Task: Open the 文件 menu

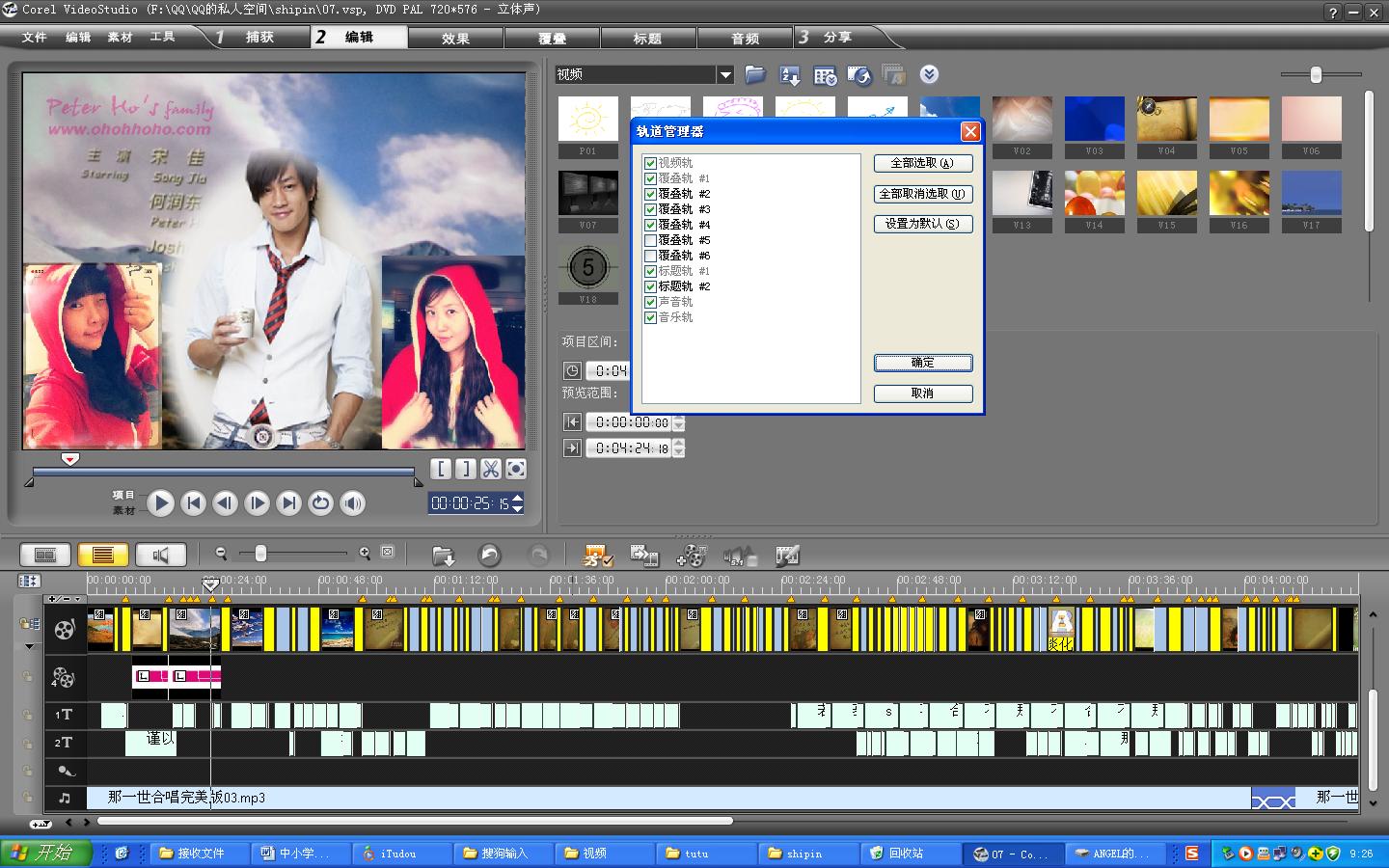Action: point(35,37)
